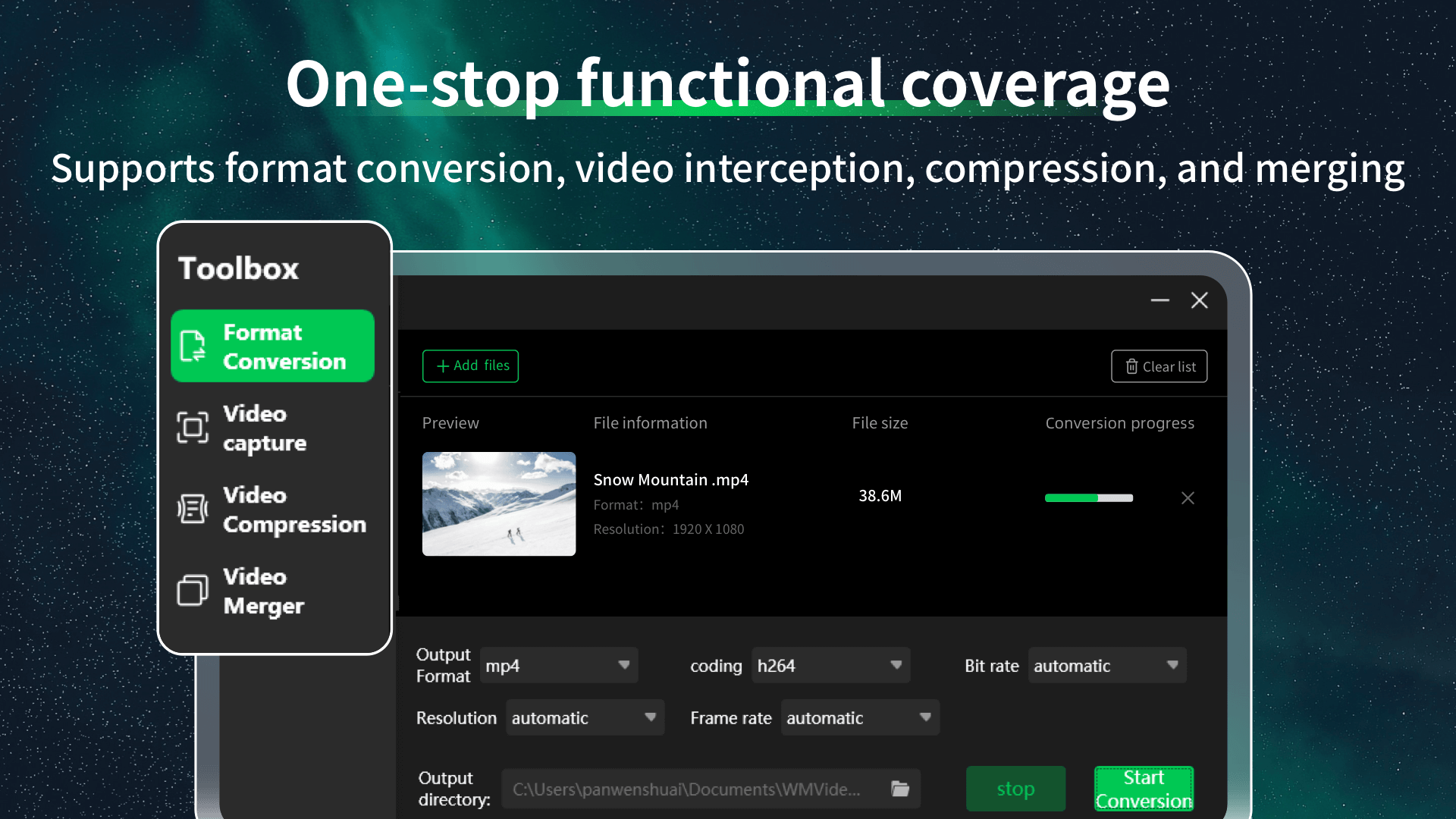Select Video Merger in Toolbox
Viewport: 1456px width, 819px height.
pyautogui.click(x=263, y=591)
